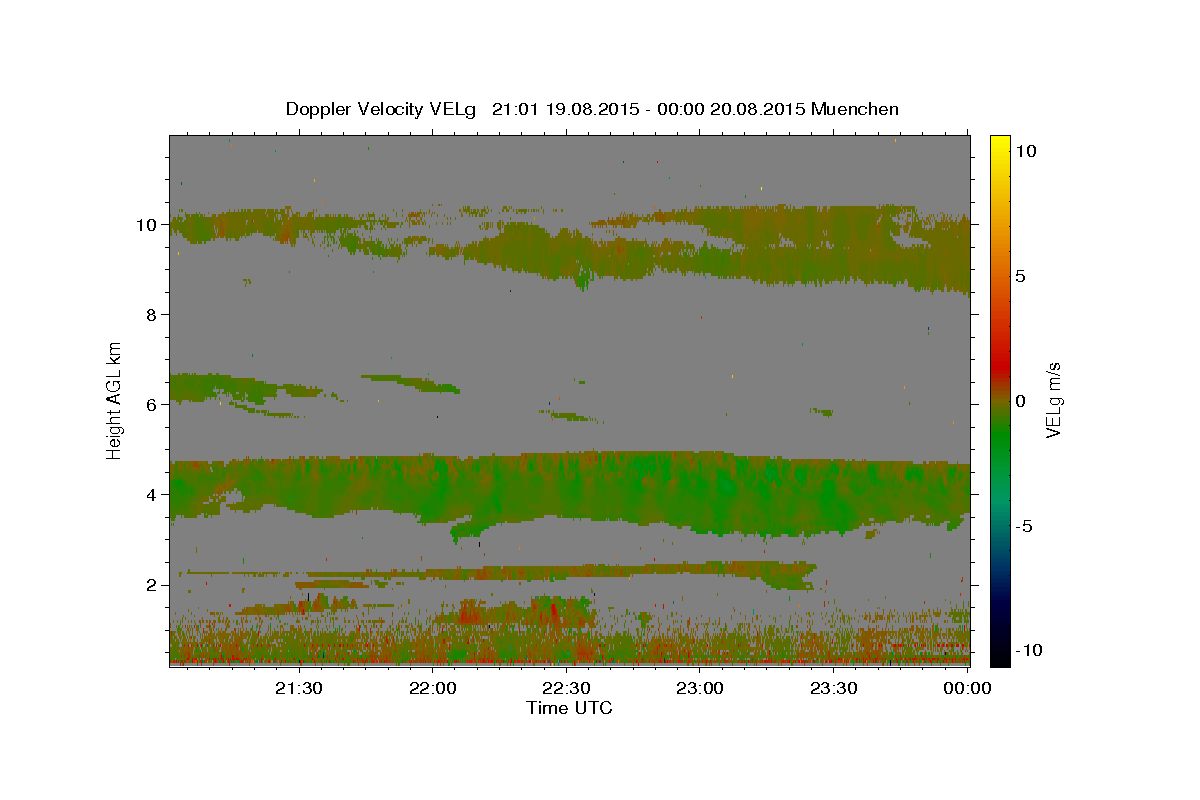Click the "Muenchen" location in the title

tap(855, 109)
